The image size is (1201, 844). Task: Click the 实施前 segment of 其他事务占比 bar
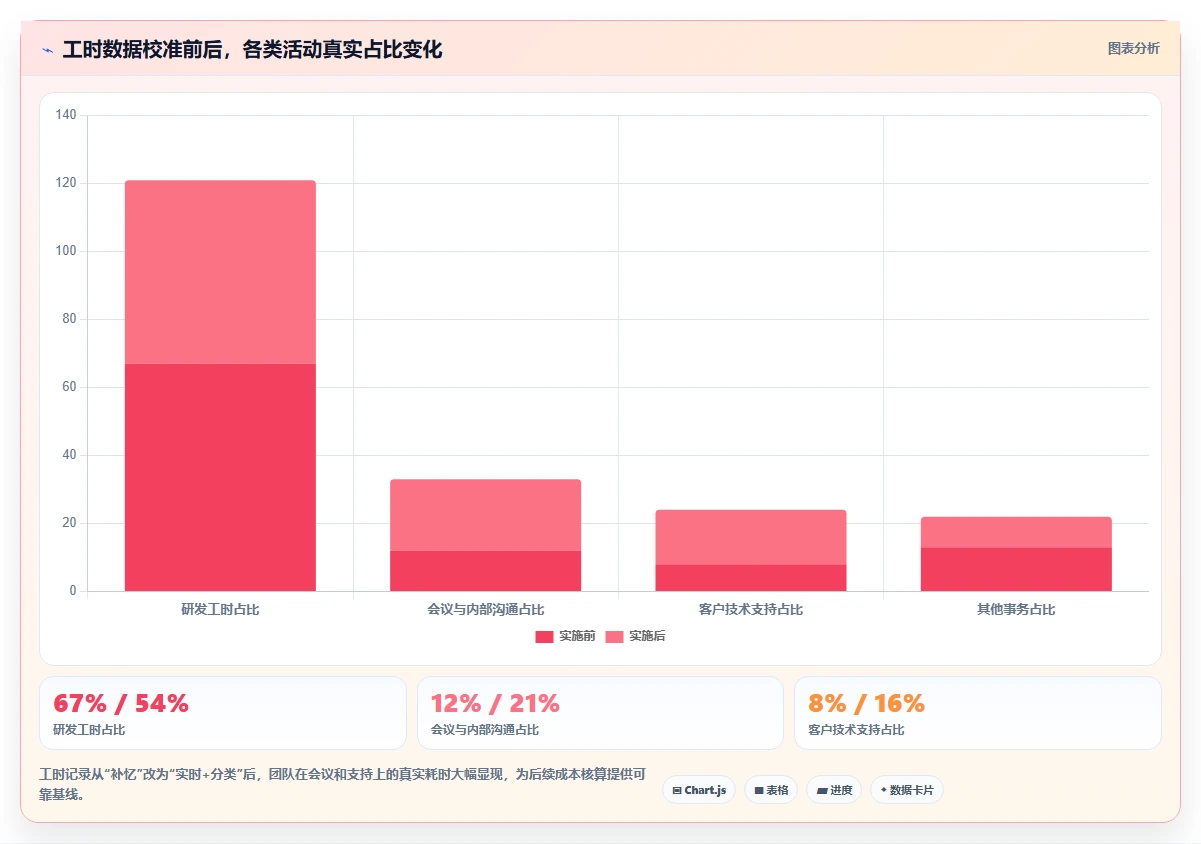[x=1016, y=569]
